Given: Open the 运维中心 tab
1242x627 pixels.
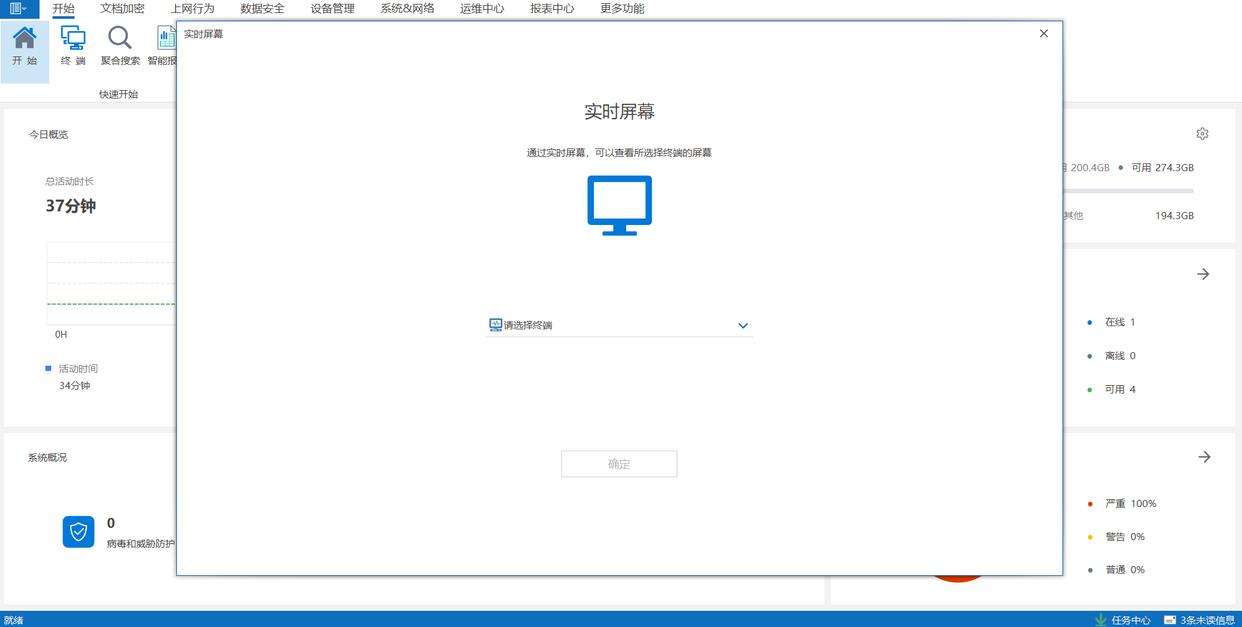Looking at the screenshot, I should pos(482,8).
